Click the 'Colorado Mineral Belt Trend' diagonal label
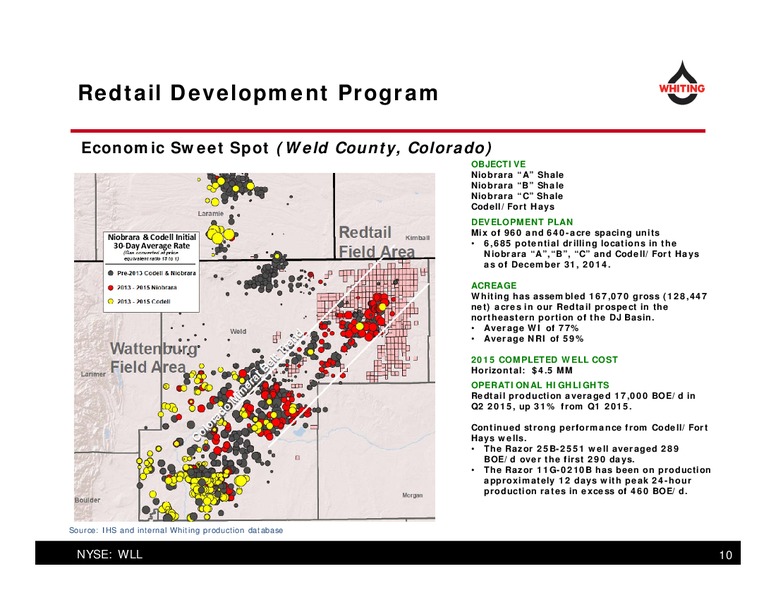The width and height of the screenshot is (776, 600). point(247,385)
